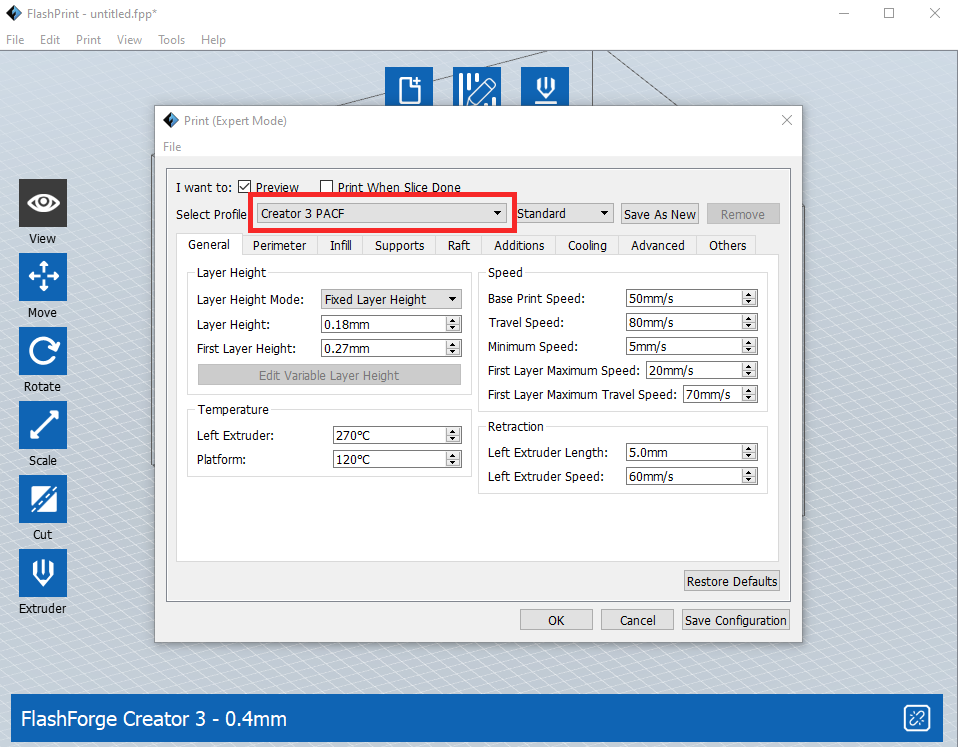Switch to the Infill tab

point(340,246)
